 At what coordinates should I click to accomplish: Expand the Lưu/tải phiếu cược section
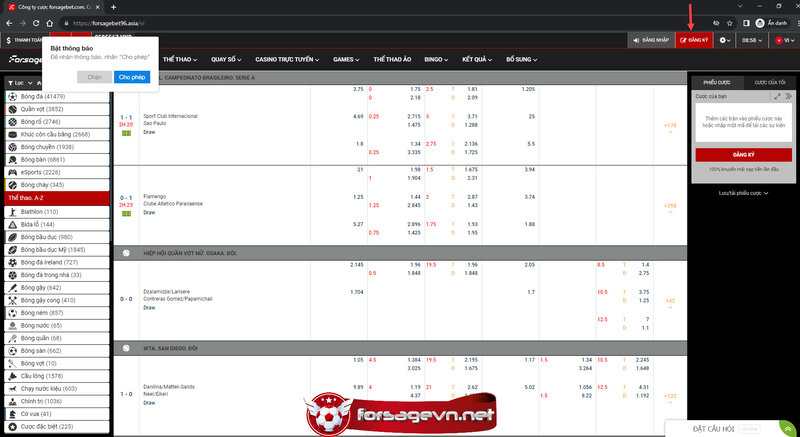click(x=742, y=192)
